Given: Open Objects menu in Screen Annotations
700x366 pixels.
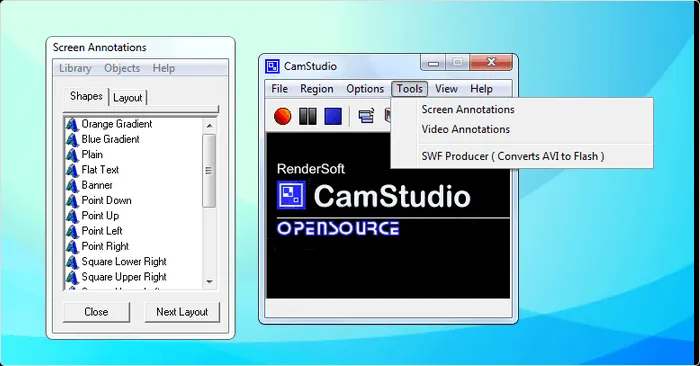Looking at the screenshot, I should [122, 68].
